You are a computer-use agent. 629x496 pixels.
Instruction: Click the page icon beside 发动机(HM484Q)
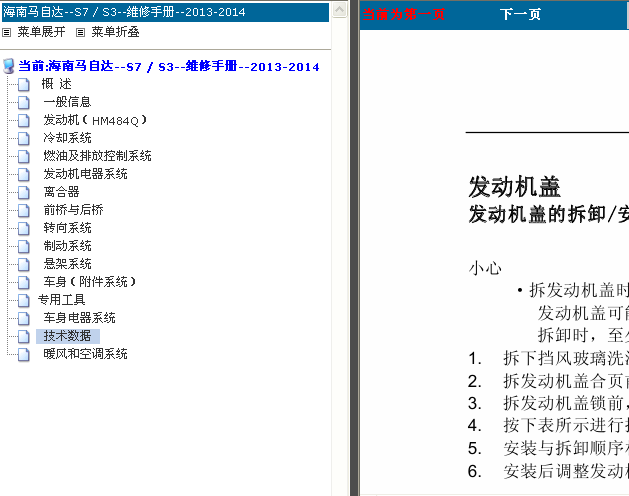[x=24, y=121]
